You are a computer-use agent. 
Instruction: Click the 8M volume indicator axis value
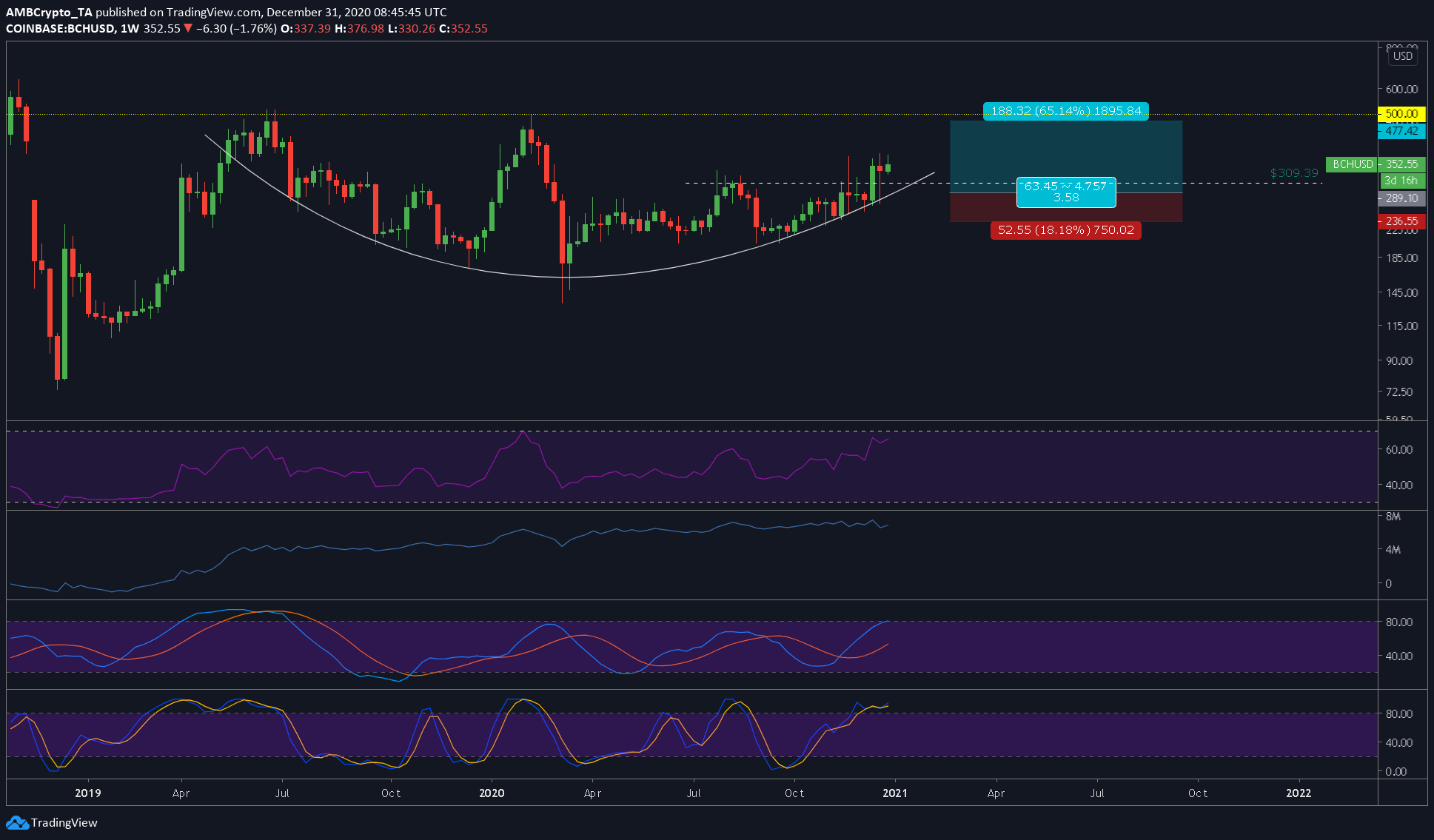(x=1393, y=517)
